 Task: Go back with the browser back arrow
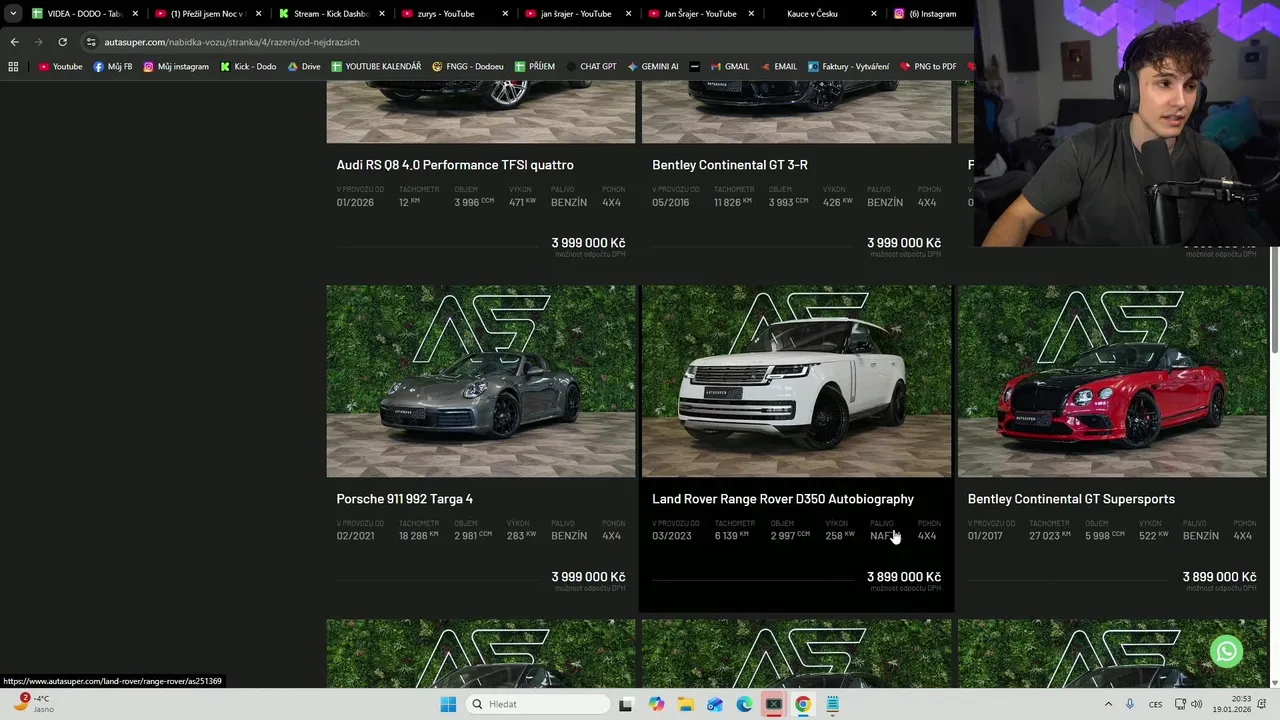tap(14, 42)
